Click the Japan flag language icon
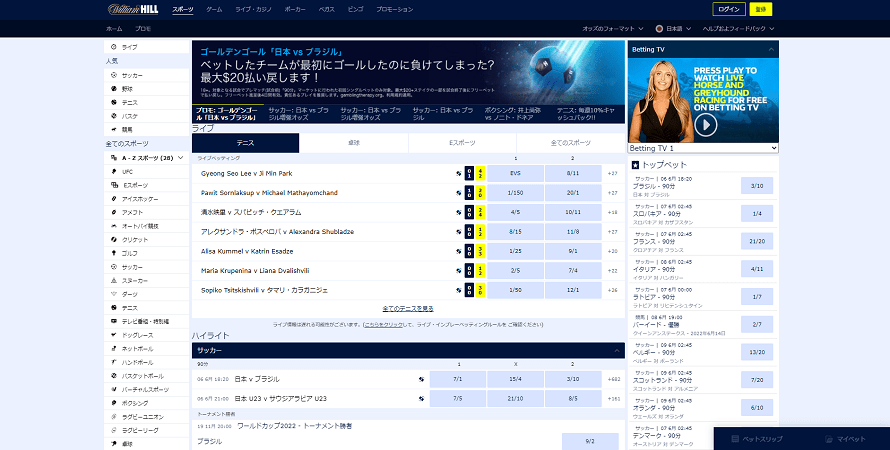 [659, 28]
